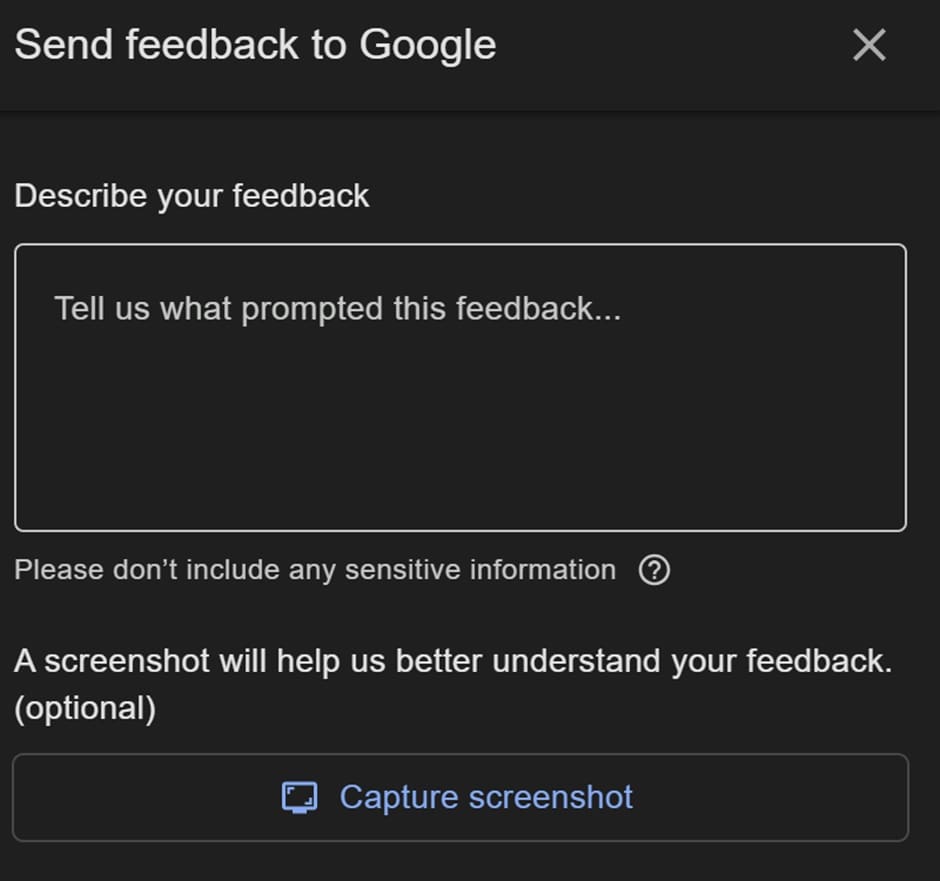Image resolution: width=940 pixels, height=881 pixels.
Task: Click the '(optional)' text under screenshot message
Action: click(x=85, y=709)
